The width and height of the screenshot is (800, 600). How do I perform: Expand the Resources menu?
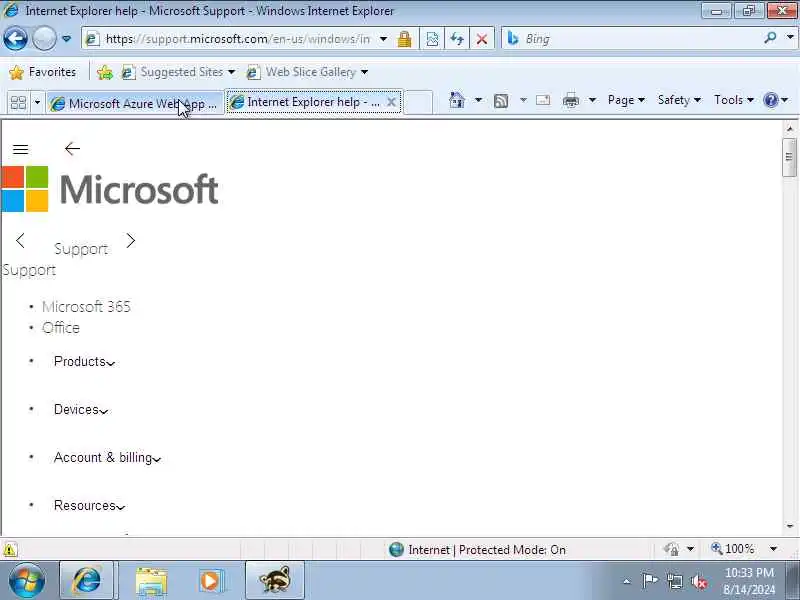(90, 506)
